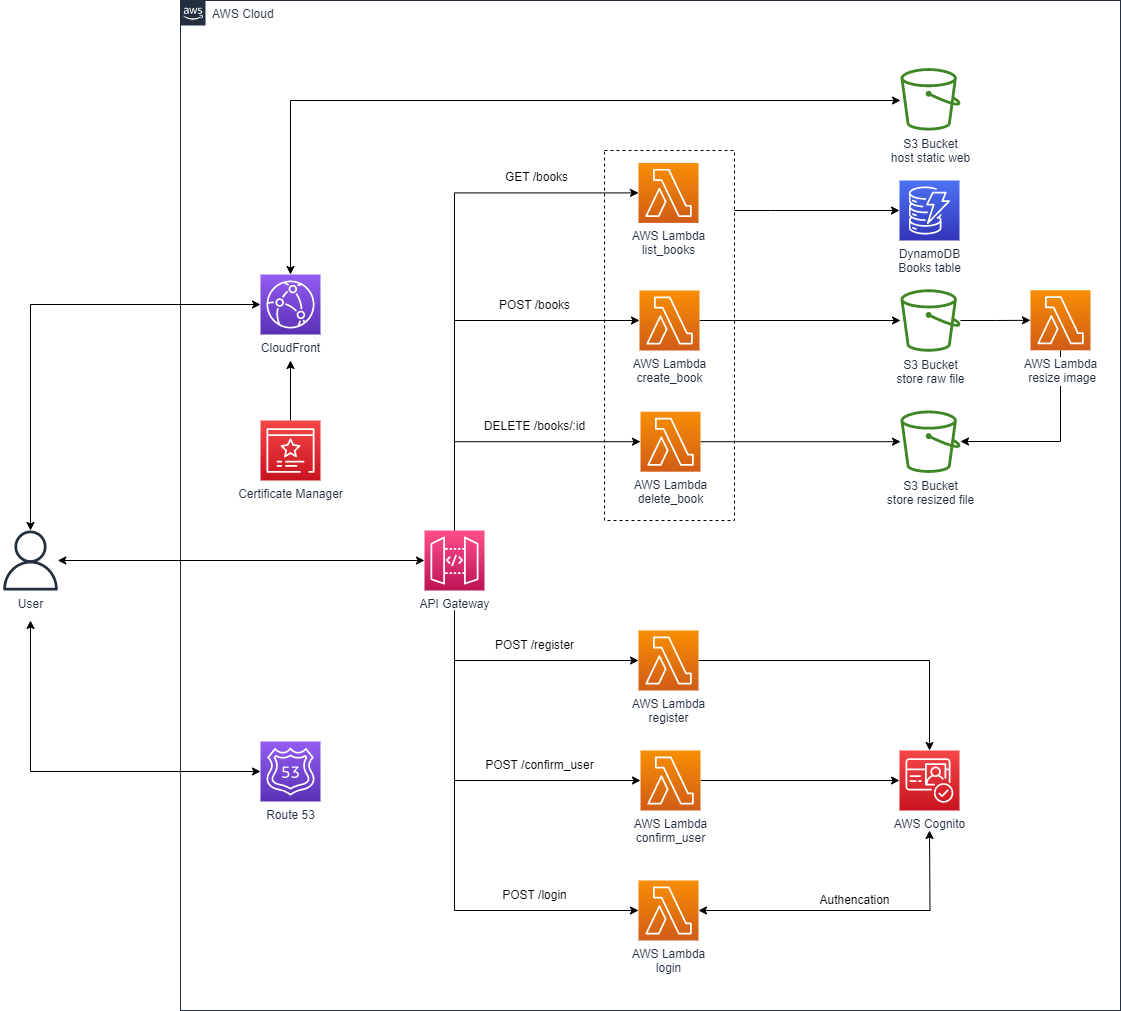The image size is (1121, 1011).
Task: Select the 'resize image' caption
Action: (1062, 378)
